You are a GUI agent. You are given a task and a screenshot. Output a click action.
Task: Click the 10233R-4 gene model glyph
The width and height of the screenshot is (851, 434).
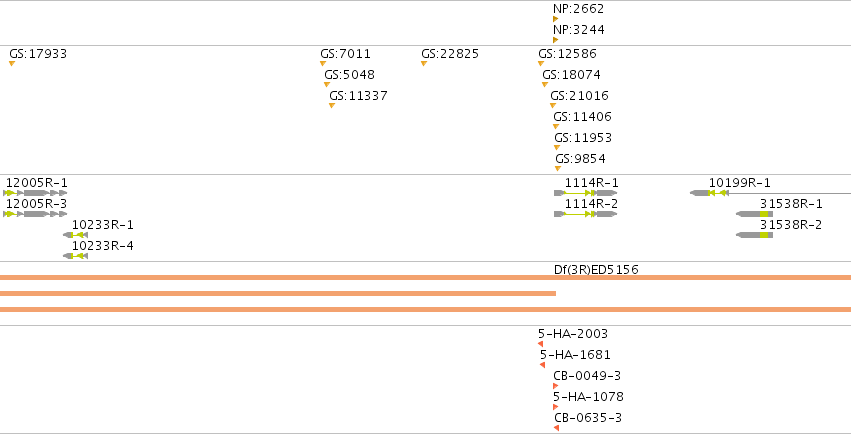click(x=75, y=256)
